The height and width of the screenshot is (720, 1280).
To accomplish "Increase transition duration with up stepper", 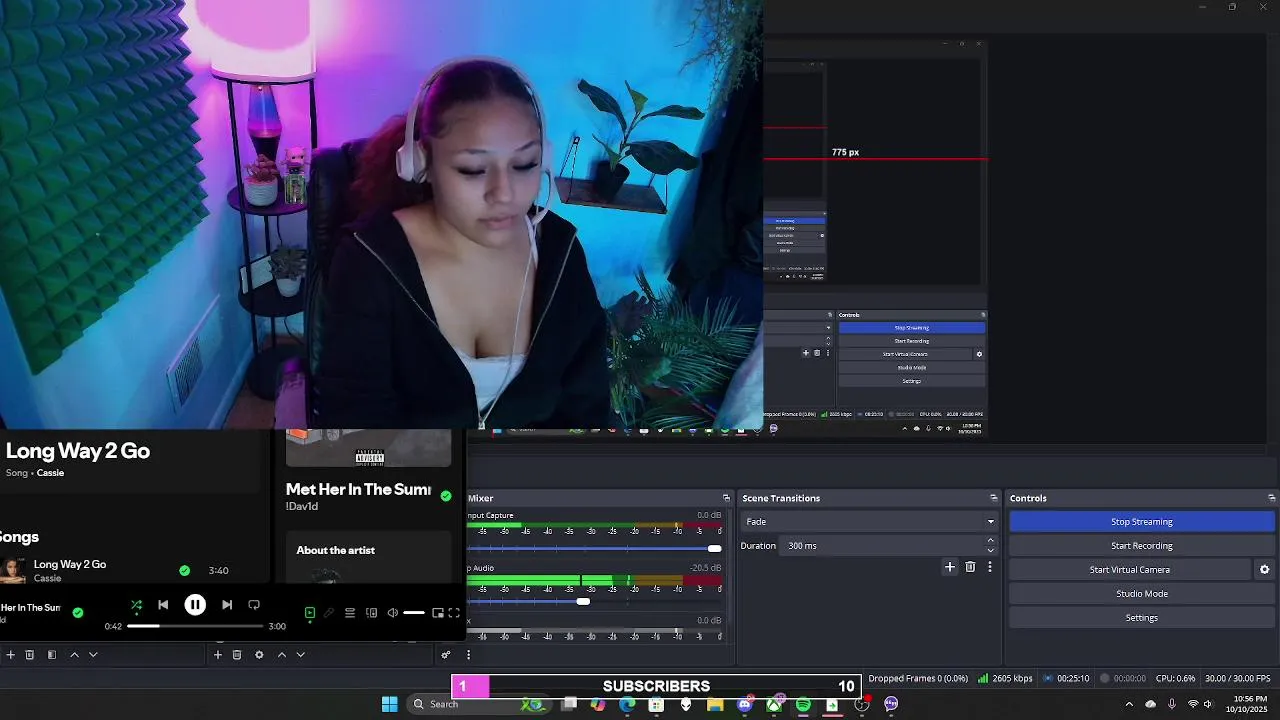I will [991, 541].
